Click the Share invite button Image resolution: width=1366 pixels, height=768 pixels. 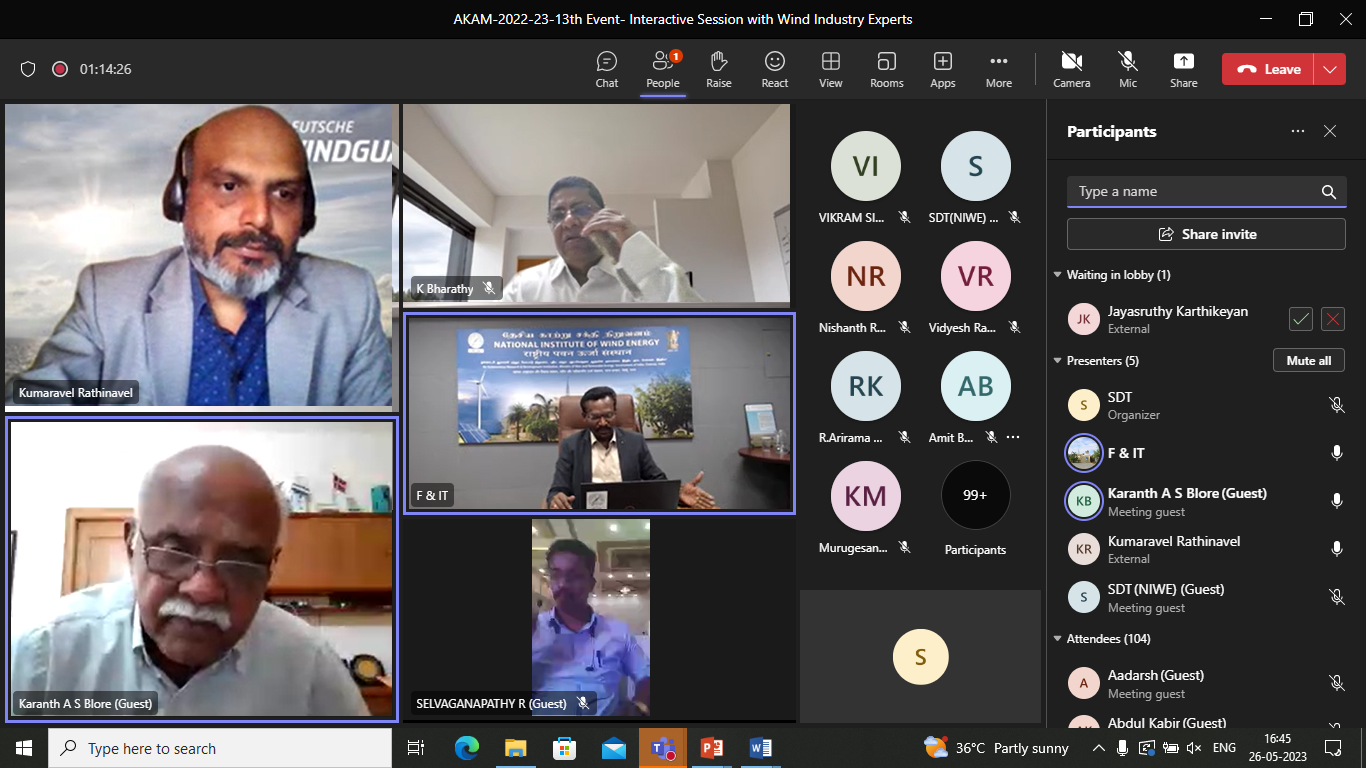tap(1206, 234)
